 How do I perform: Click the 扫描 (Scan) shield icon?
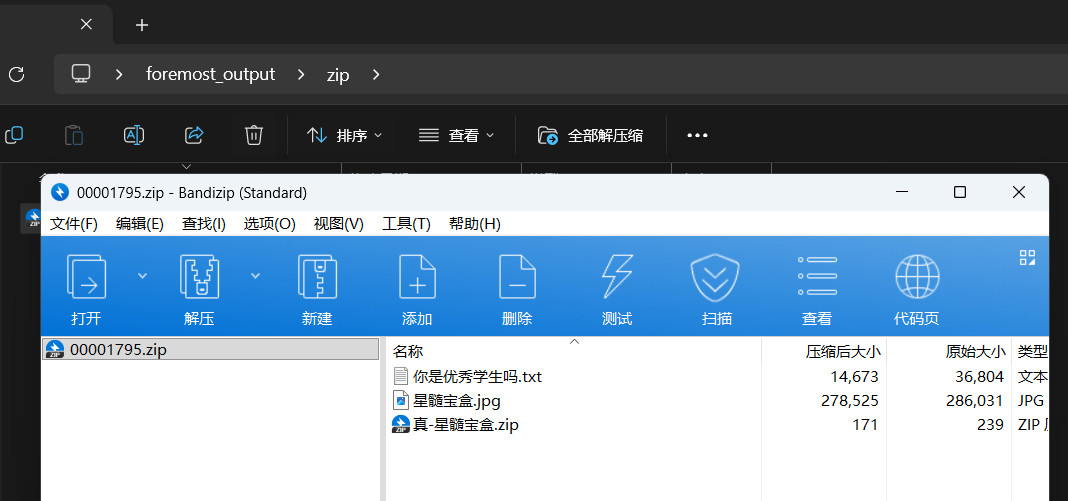[x=717, y=276]
